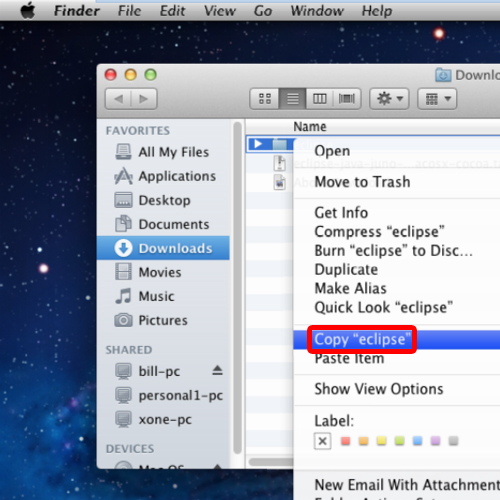The width and height of the screenshot is (500, 500).
Task: Choose Get Info from context menu
Action: pyautogui.click(x=397, y=213)
